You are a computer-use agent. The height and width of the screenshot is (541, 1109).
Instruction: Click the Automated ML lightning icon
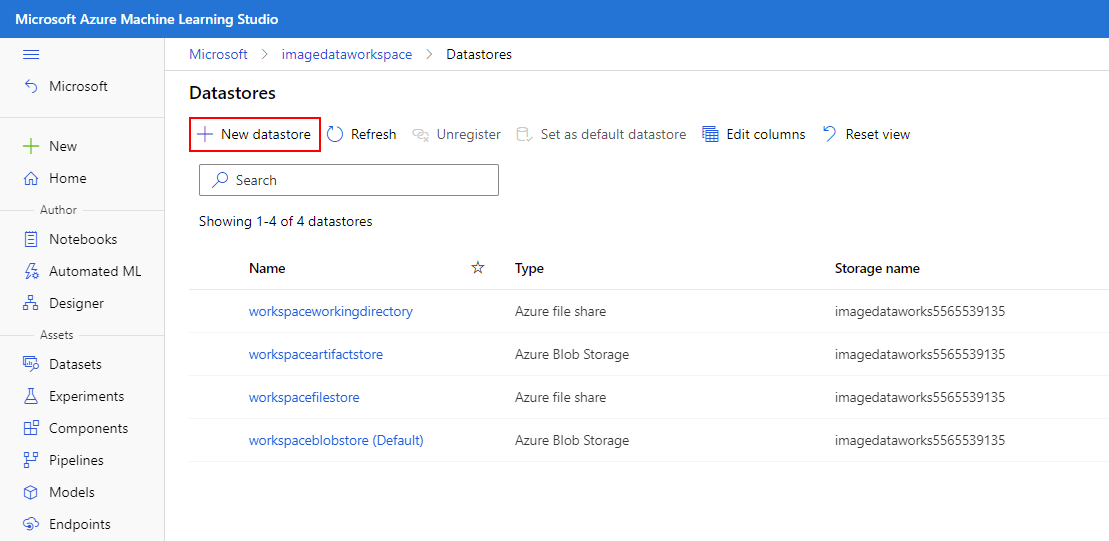tap(31, 272)
